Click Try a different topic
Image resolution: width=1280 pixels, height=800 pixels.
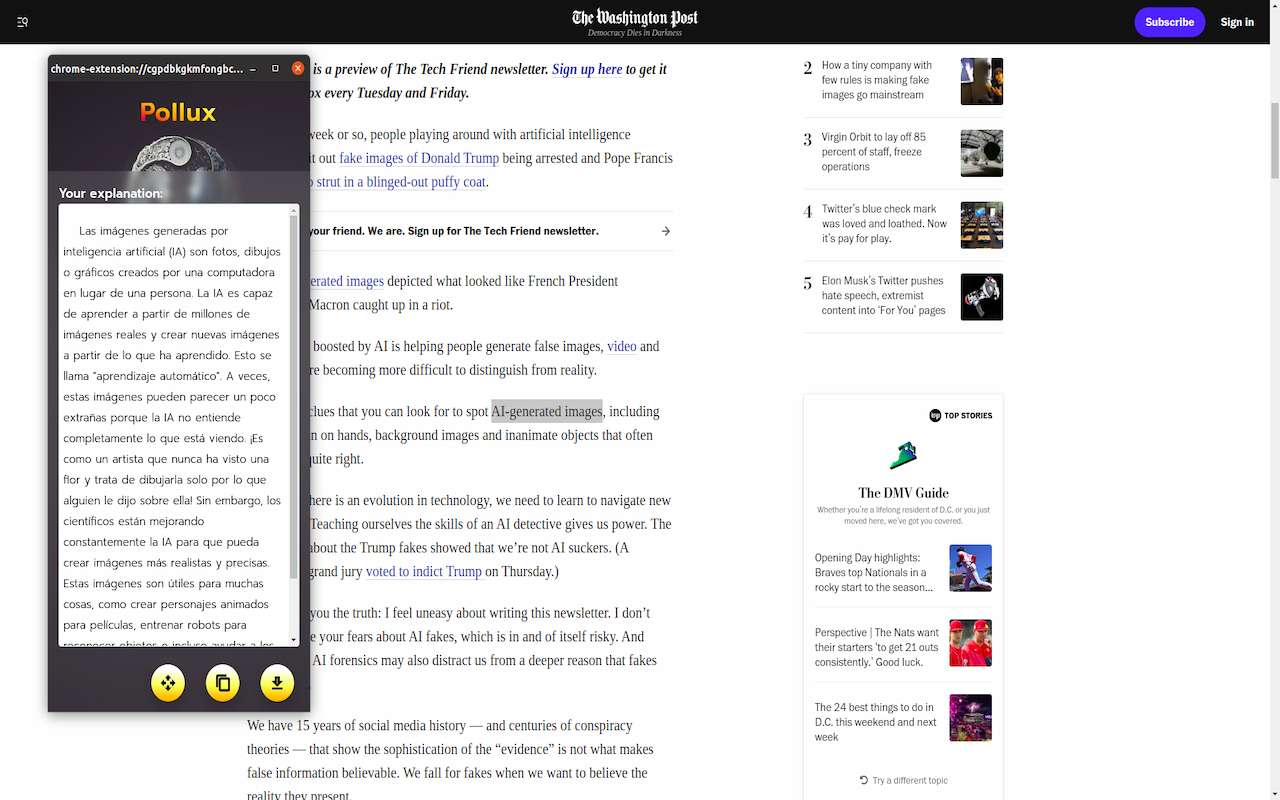point(910,780)
